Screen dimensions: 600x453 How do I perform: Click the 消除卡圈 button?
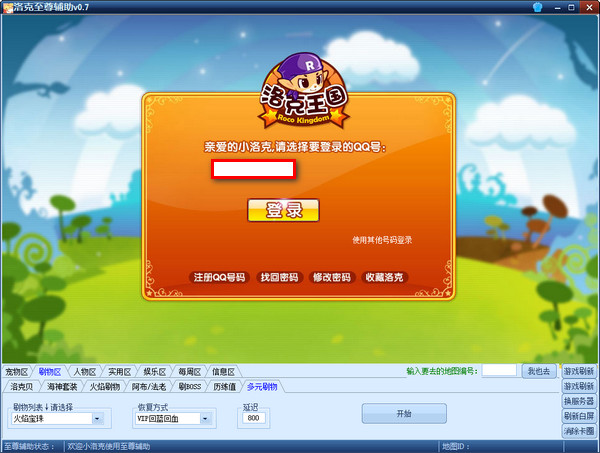click(x=579, y=431)
